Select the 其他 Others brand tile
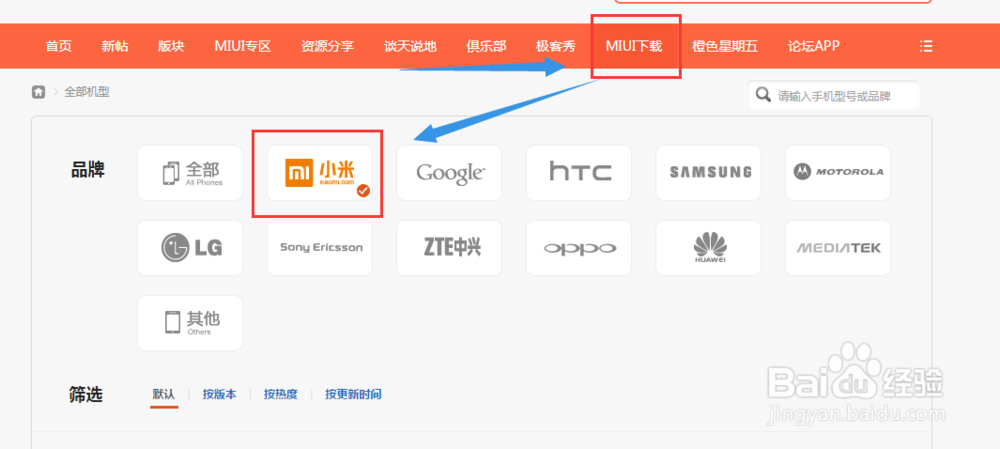This screenshot has height=449, width=1000. point(190,323)
